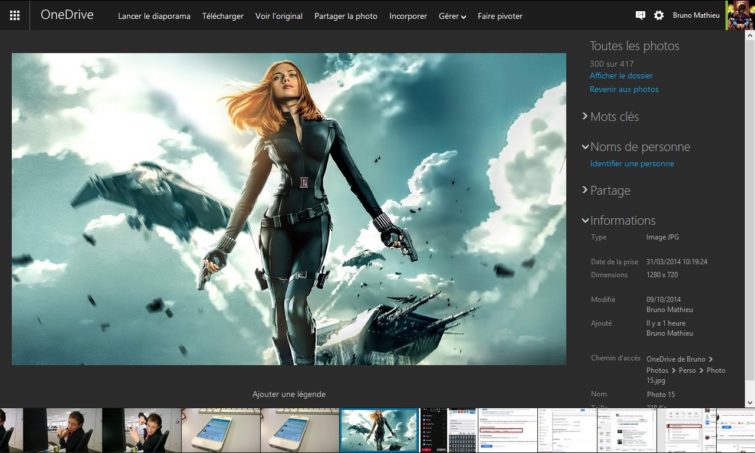Collapse the Noms de personne section
This screenshot has height=453, width=755.
pyautogui.click(x=636, y=147)
